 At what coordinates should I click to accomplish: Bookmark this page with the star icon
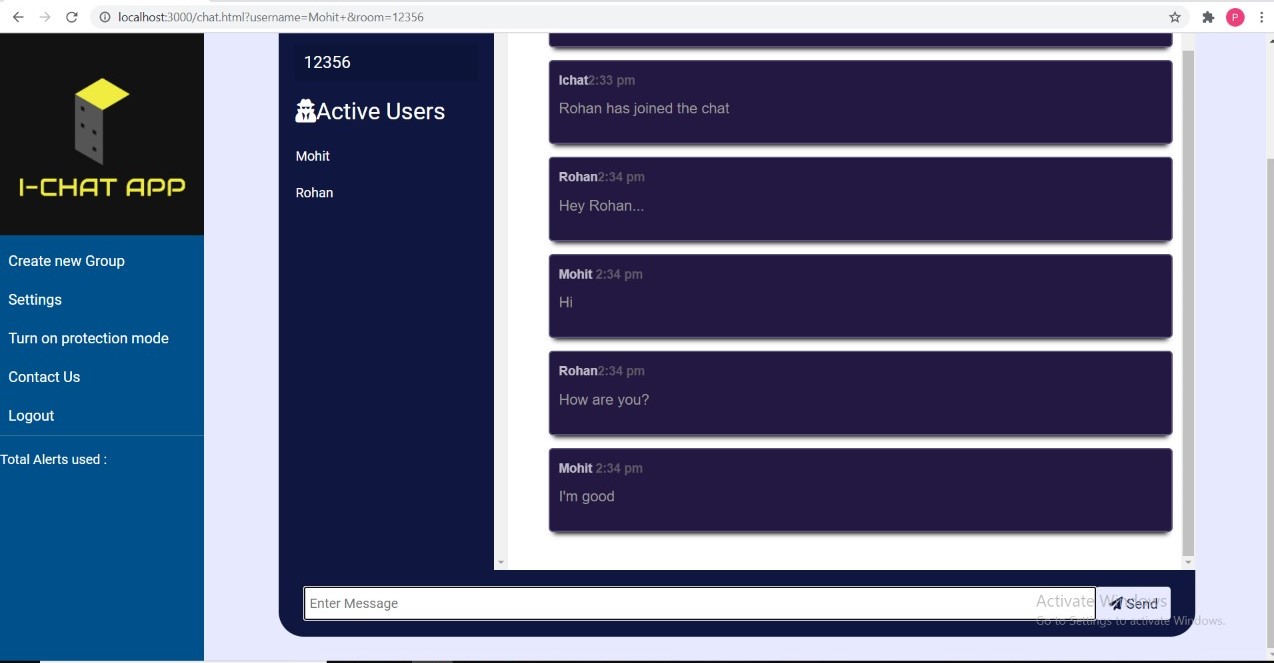tap(1175, 17)
